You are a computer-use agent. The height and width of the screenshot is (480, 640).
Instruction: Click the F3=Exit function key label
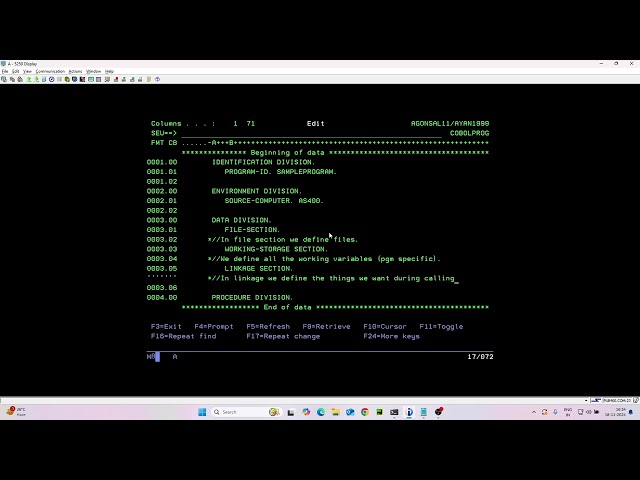(x=166, y=327)
